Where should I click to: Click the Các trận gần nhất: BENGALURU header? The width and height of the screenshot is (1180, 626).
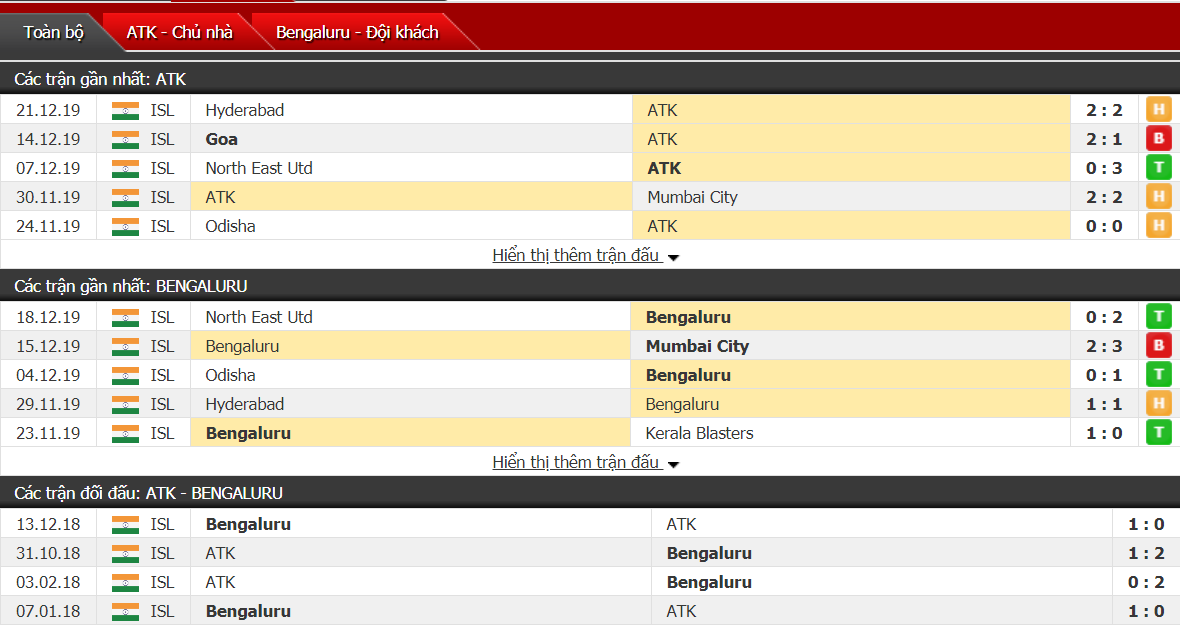tap(131, 286)
